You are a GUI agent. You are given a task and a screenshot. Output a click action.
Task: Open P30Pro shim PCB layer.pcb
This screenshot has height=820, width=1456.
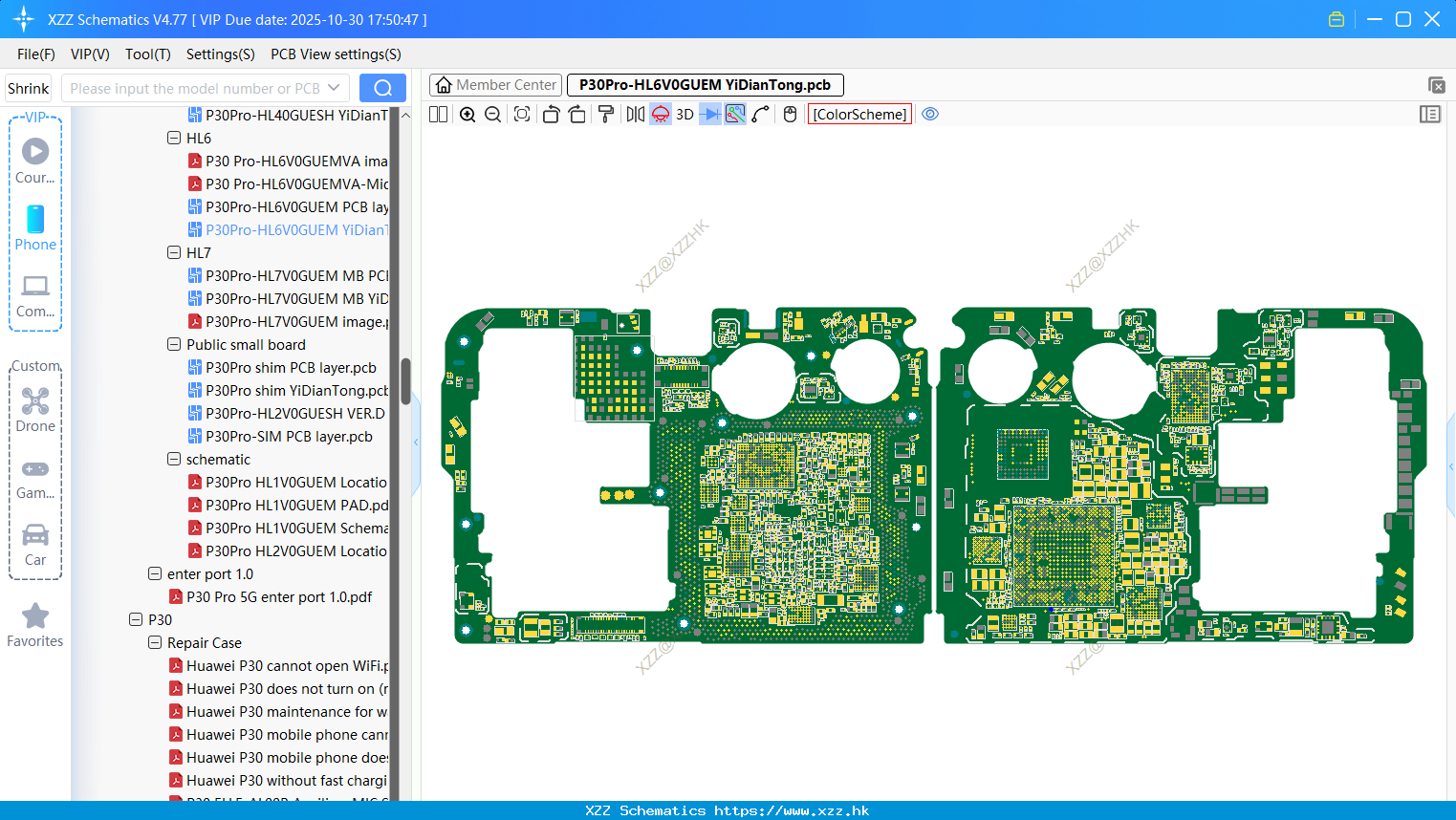(x=282, y=367)
